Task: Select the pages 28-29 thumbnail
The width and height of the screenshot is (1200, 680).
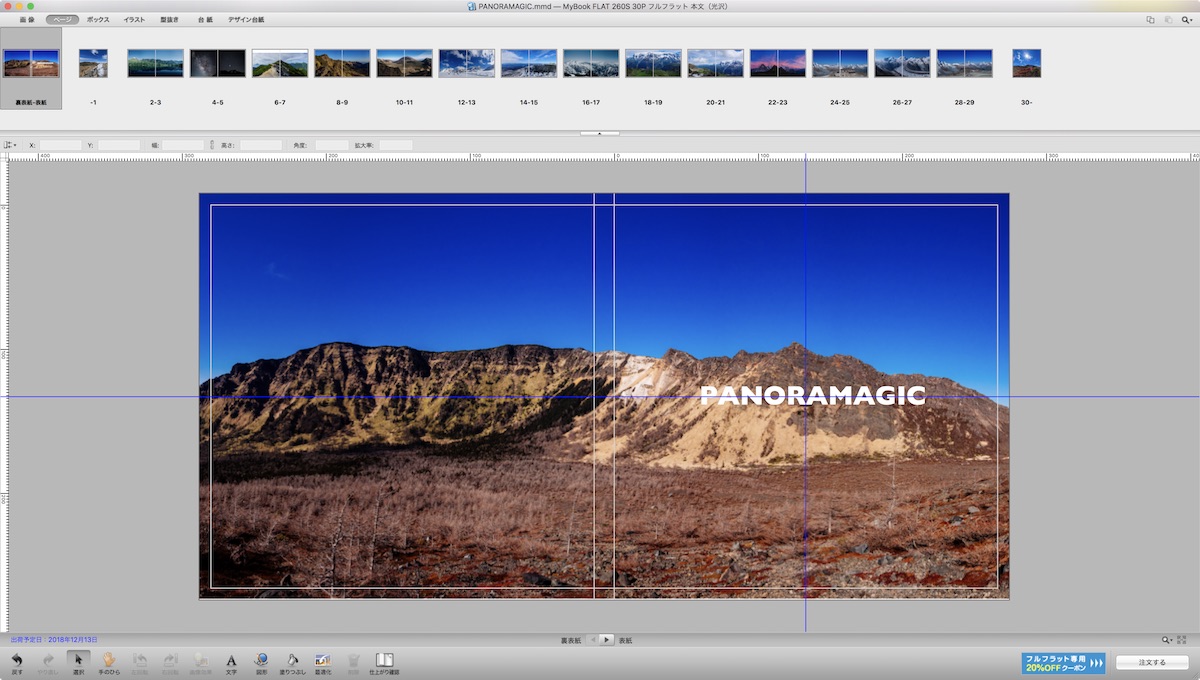Action: pyautogui.click(x=964, y=64)
